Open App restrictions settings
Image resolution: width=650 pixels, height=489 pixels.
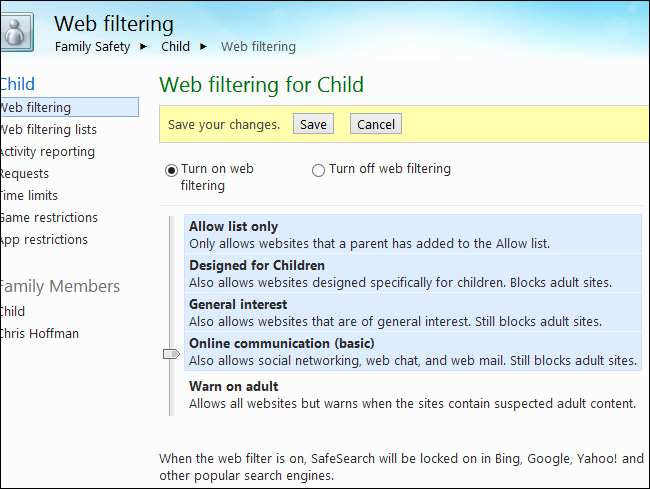(x=45, y=240)
